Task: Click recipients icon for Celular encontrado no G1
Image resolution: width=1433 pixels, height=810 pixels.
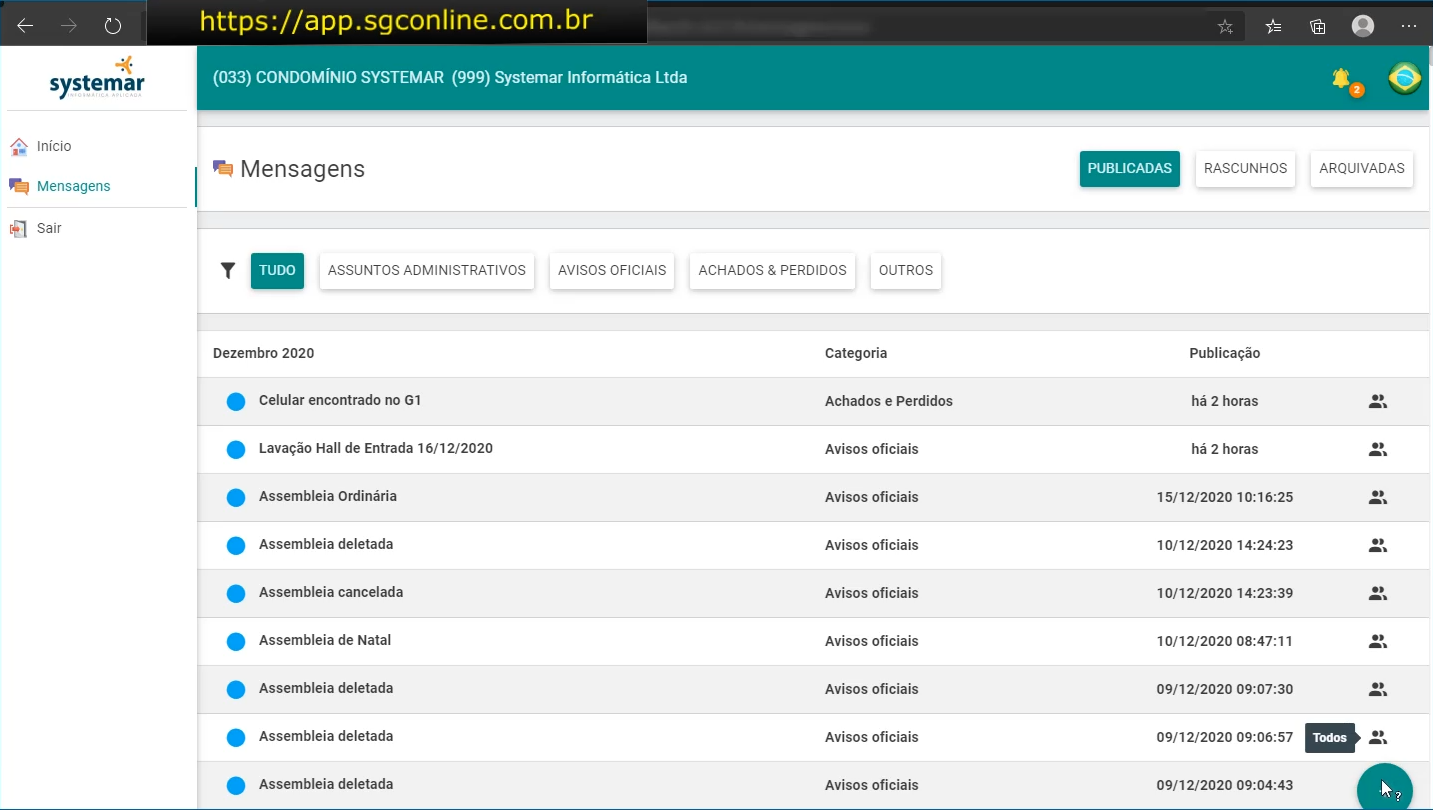Action: click(x=1377, y=401)
